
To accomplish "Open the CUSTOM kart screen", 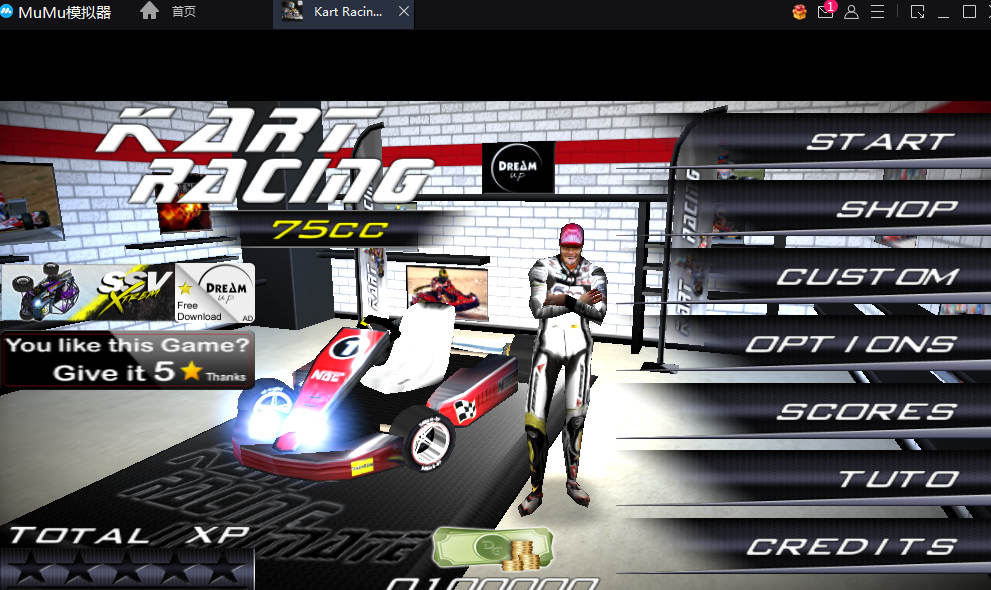I will click(866, 277).
